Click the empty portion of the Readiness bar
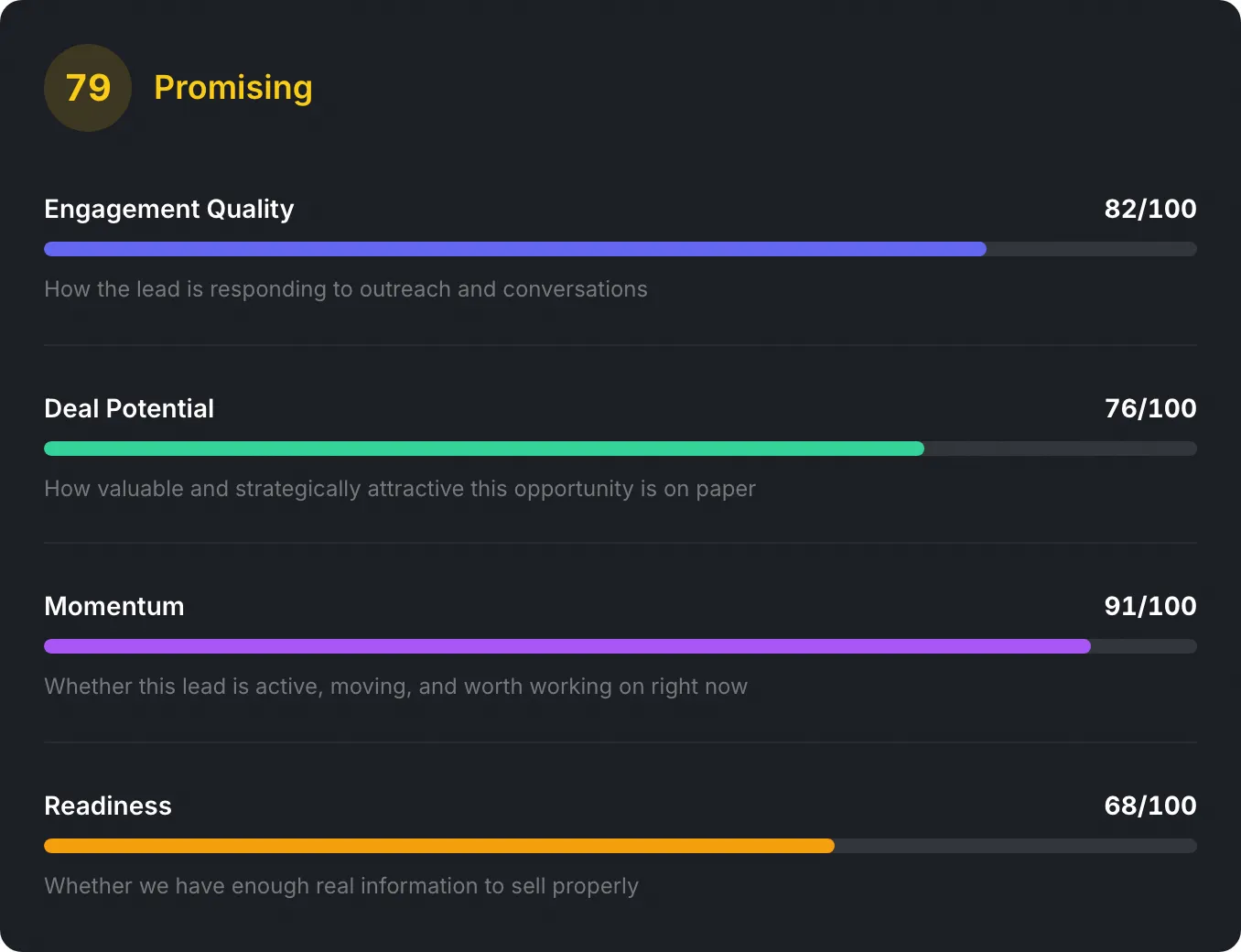1241x952 pixels. pyautogui.click(x=1016, y=845)
